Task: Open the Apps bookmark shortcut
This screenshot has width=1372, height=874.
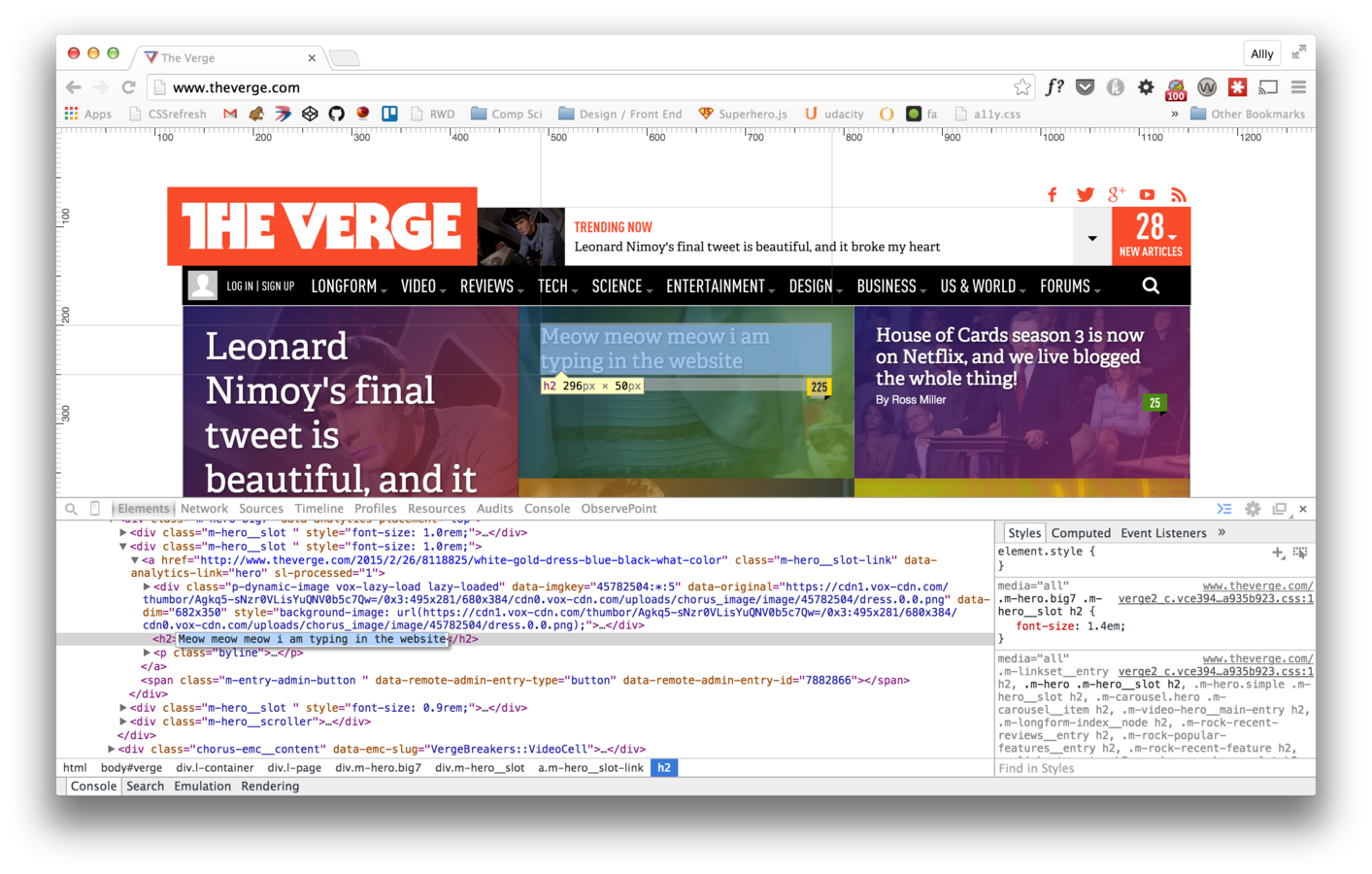Action: pyautogui.click(x=88, y=114)
